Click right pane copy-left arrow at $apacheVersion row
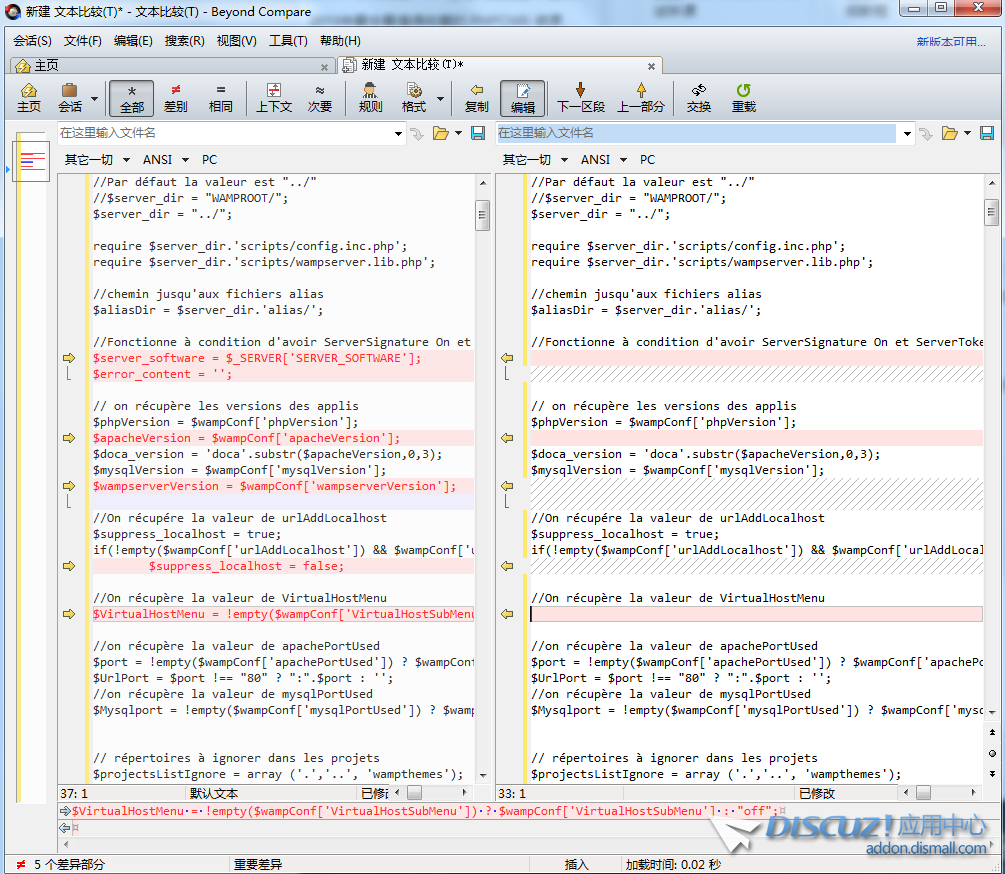The width and height of the screenshot is (1005, 874). 507,438
